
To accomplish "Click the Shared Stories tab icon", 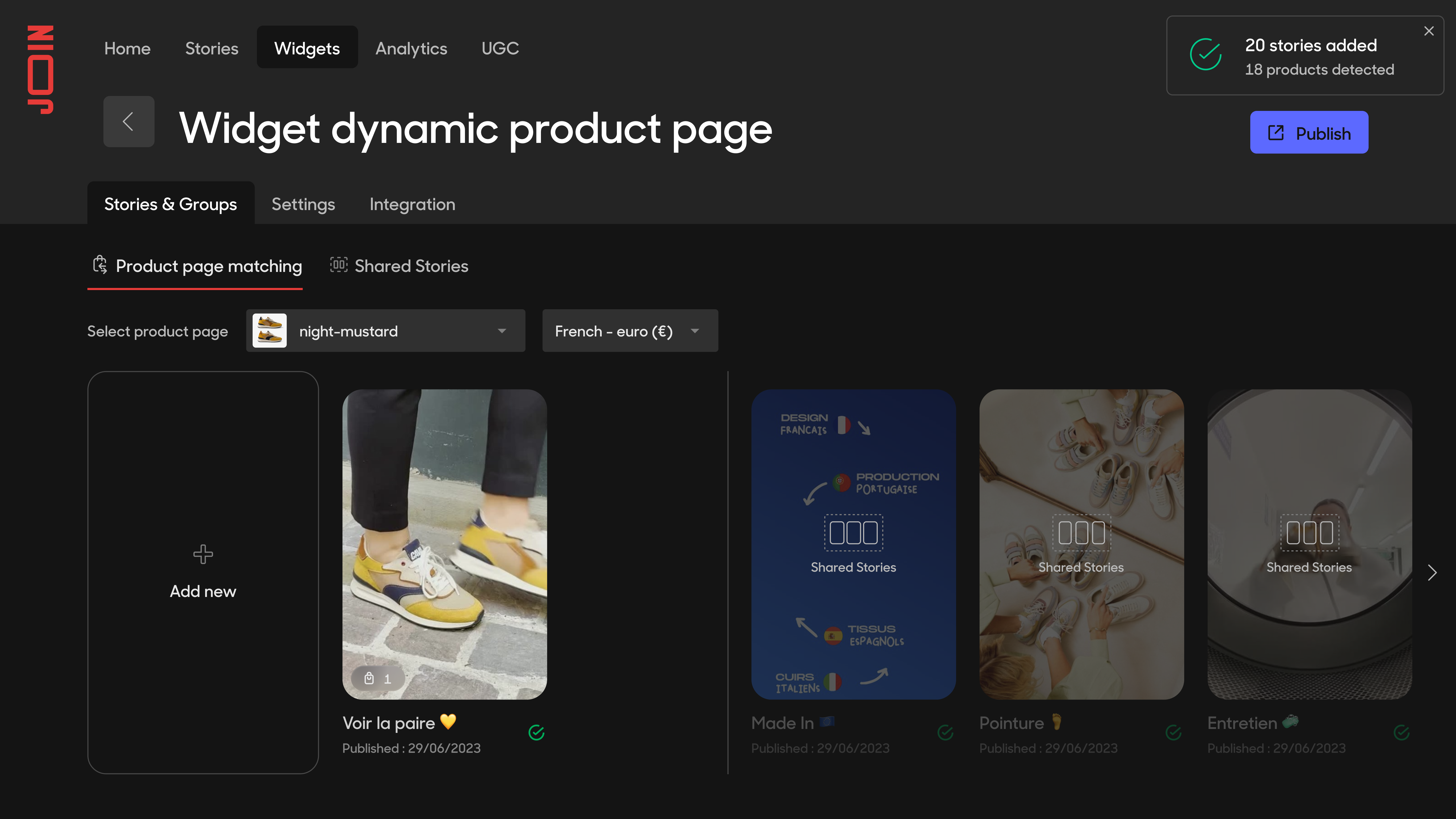I will point(339,265).
